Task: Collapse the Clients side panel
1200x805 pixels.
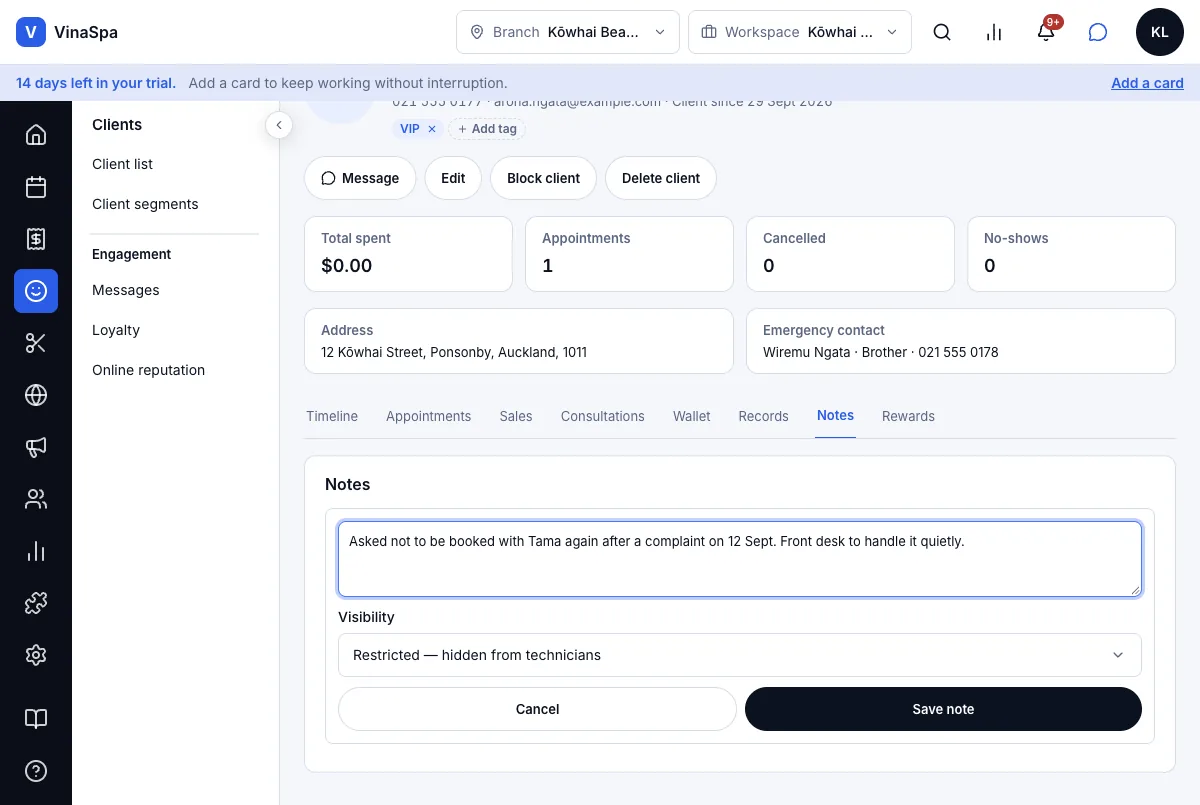Action: click(x=279, y=125)
